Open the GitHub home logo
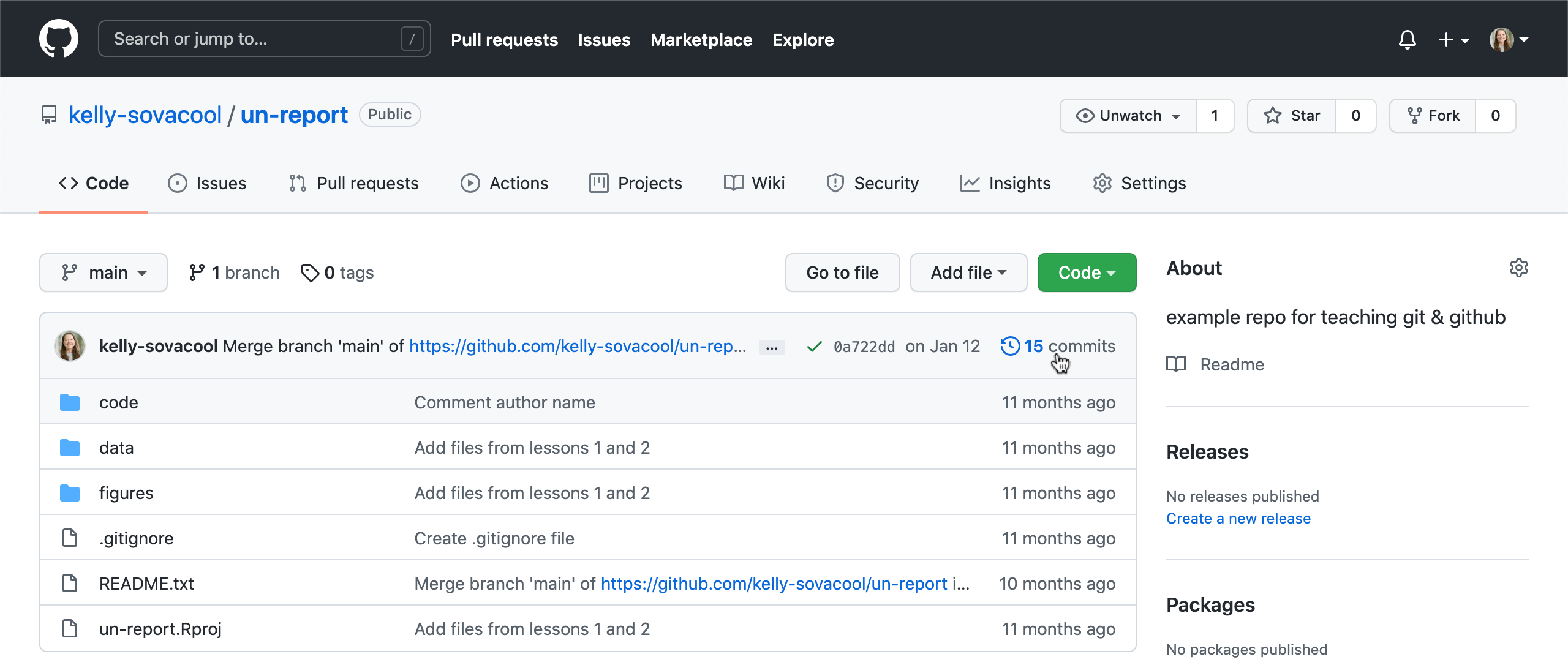Screen dimensions: 1568x665 pos(59,39)
